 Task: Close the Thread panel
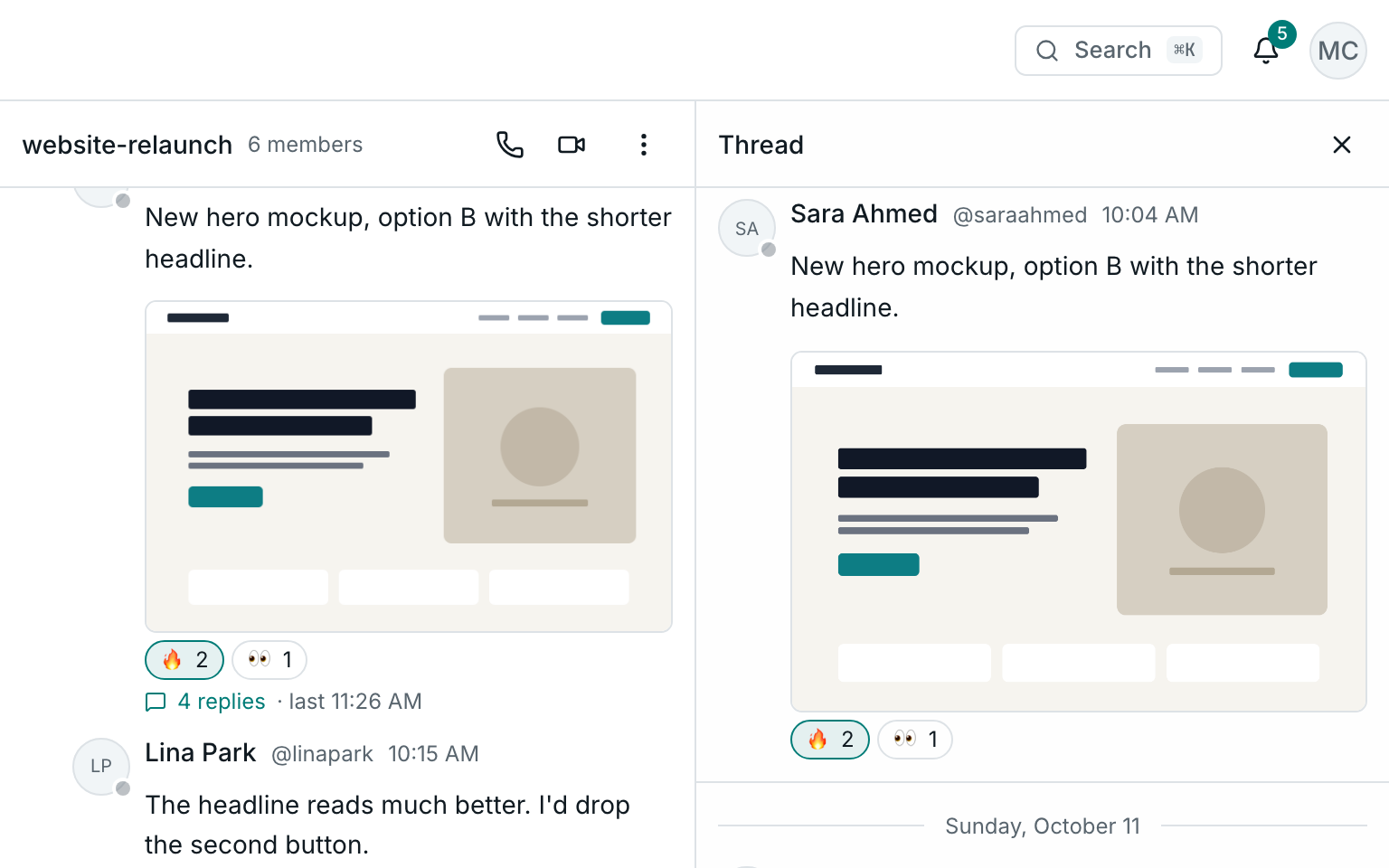(1342, 145)
